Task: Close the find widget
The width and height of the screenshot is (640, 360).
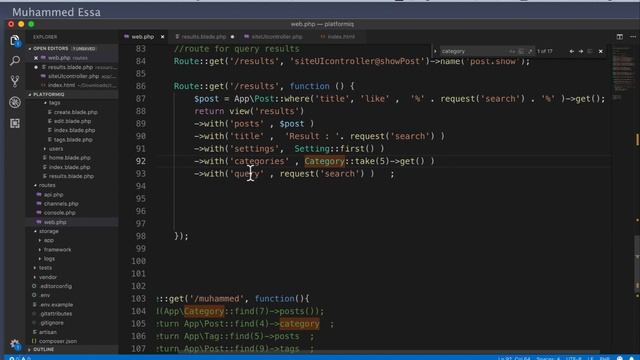Action: click(x=600, y=51)
